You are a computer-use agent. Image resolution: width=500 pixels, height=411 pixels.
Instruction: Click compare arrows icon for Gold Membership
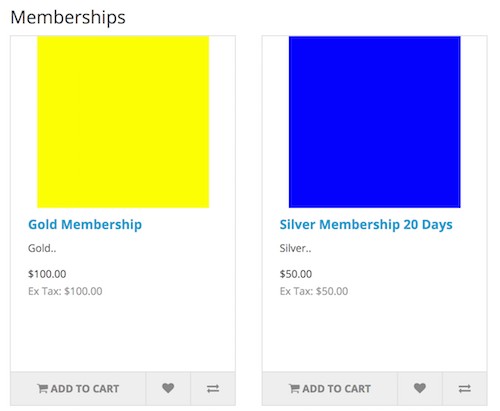[213, 389]
